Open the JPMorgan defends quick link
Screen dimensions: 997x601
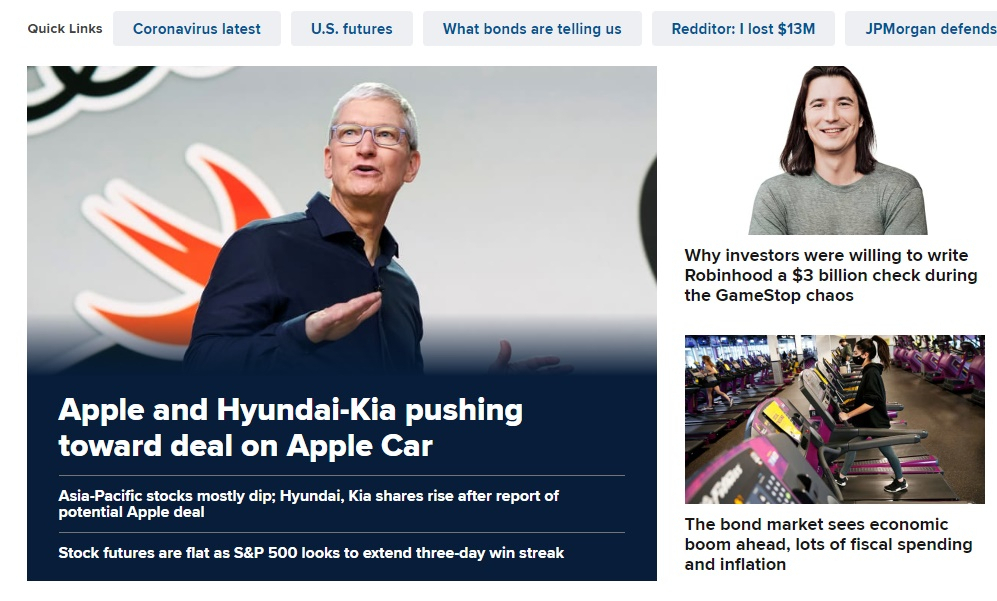(921, 29)
